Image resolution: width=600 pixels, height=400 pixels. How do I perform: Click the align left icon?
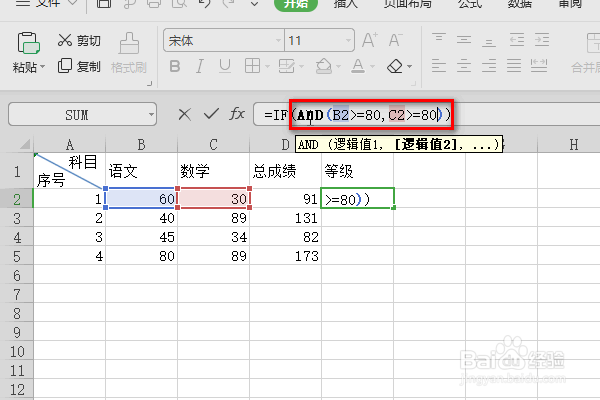tap(439, 66)
